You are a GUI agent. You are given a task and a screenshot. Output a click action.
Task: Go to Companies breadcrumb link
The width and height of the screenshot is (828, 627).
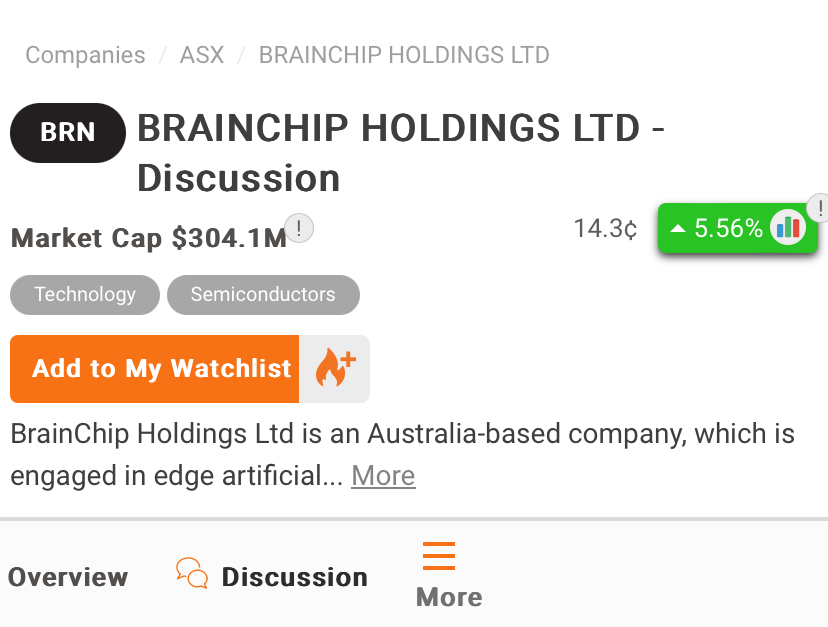(85, 55)
